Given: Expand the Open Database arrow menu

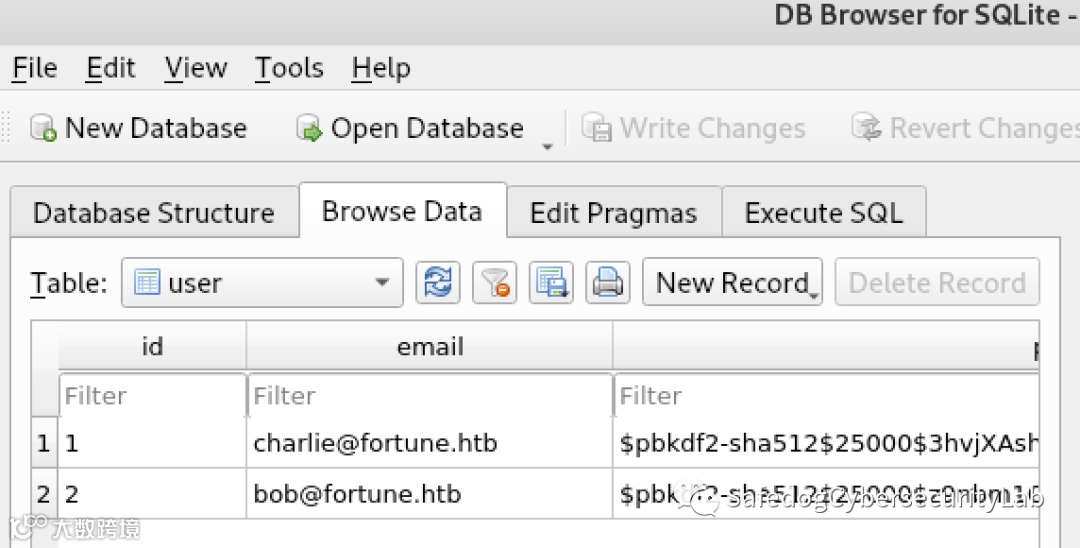Looking at the screenshot, I should click(x=547, y=146).
